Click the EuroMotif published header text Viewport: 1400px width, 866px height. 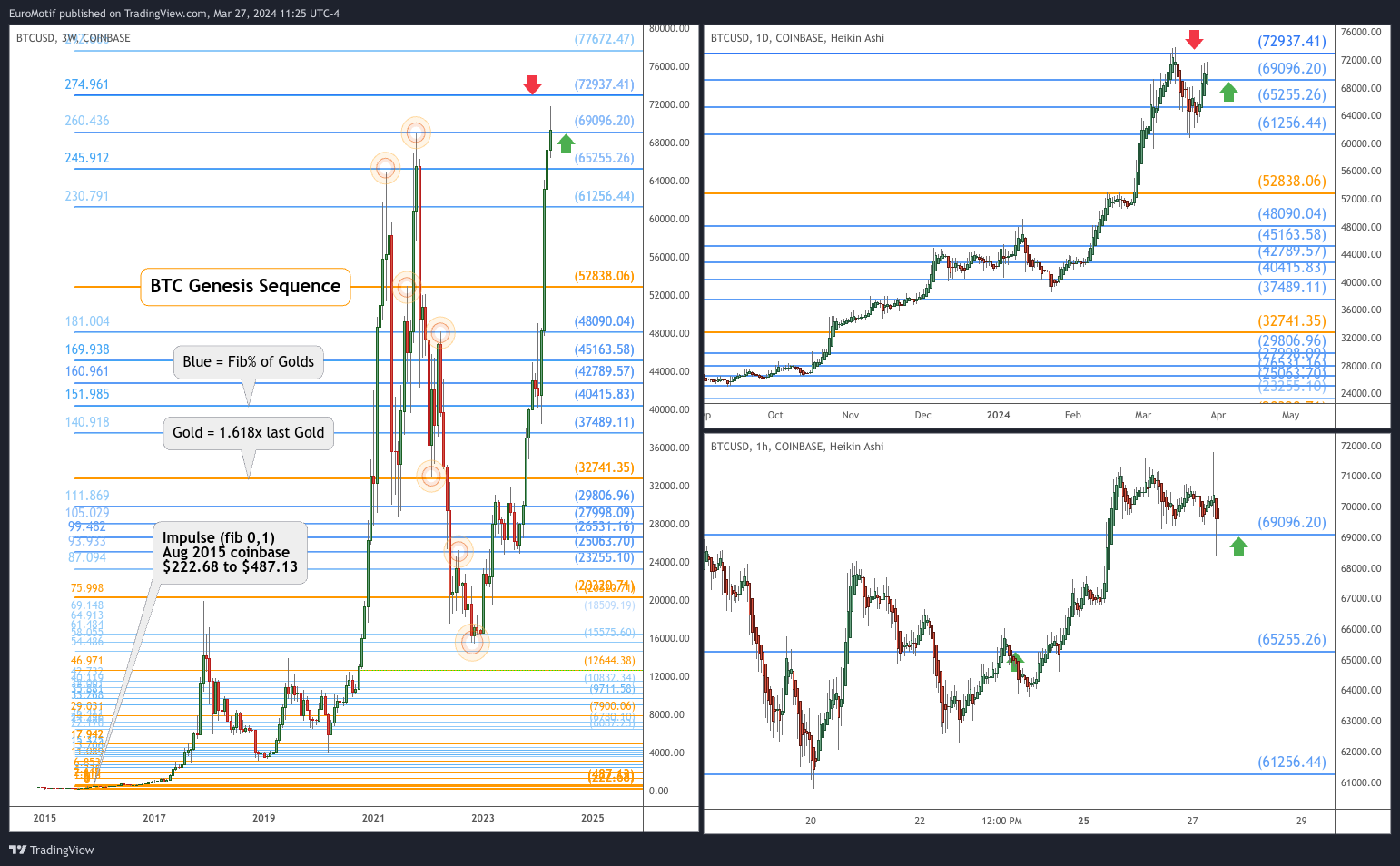click(x=174, y=14)
